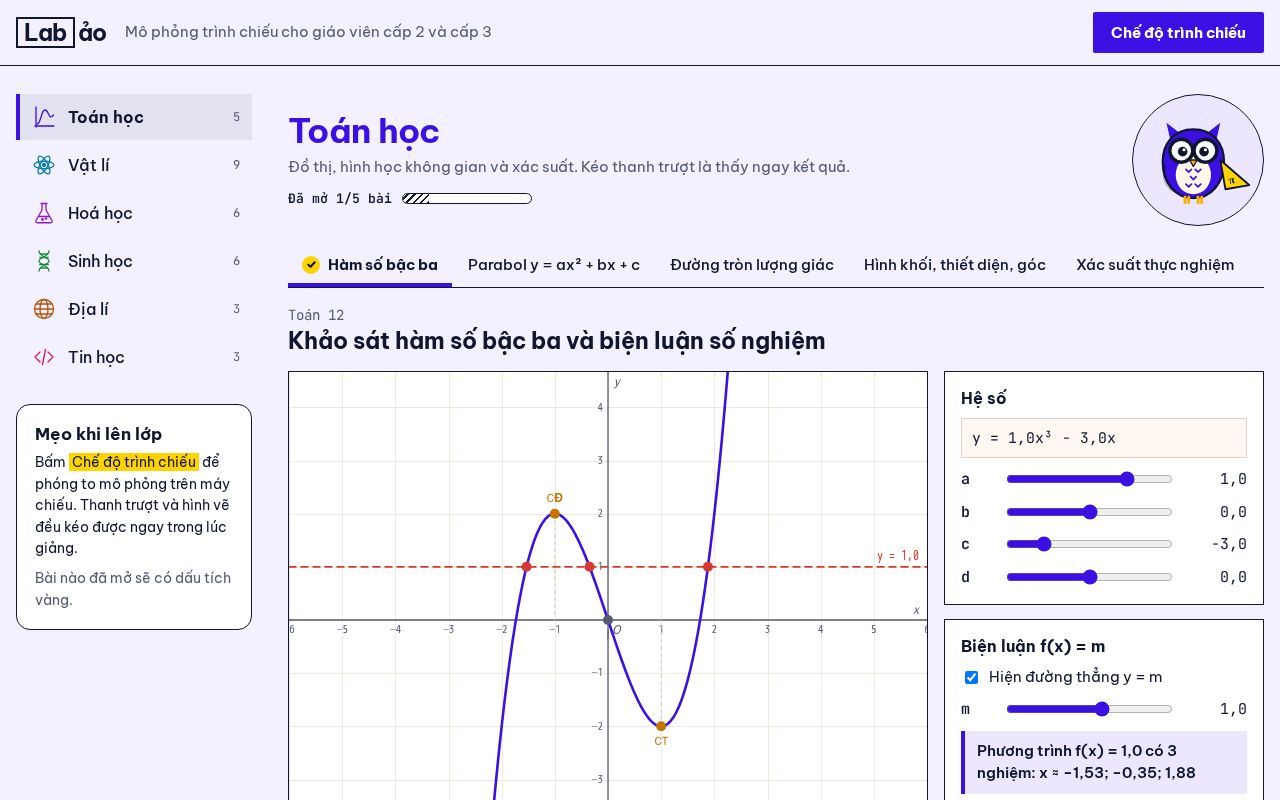1280x800 pixels.
Task: Set the m value slider
Action: [1089, 709]
